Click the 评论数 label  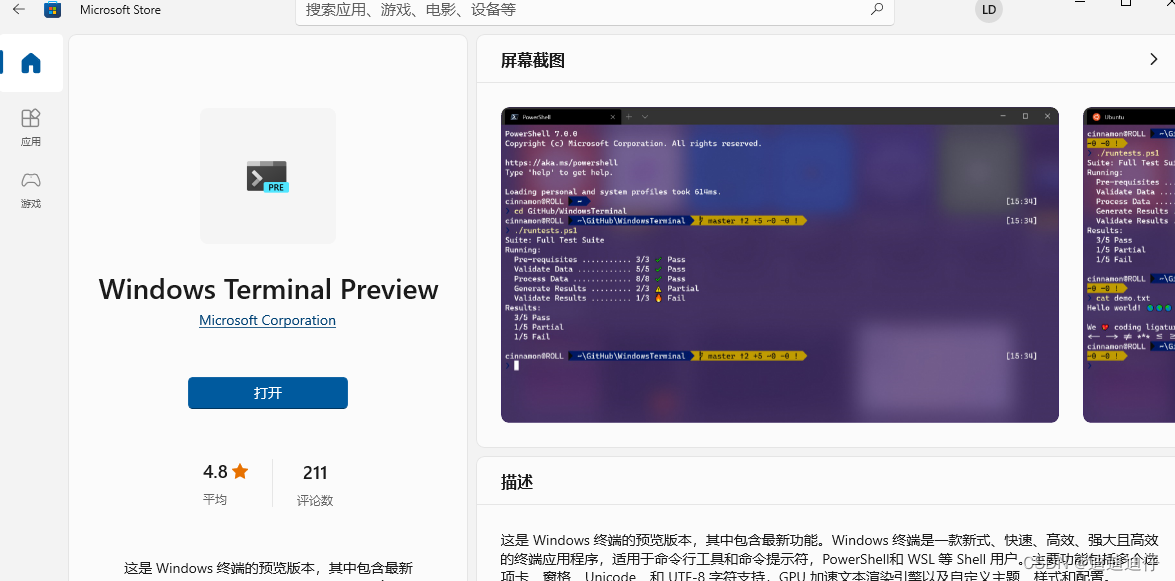[x=315, y=500]
